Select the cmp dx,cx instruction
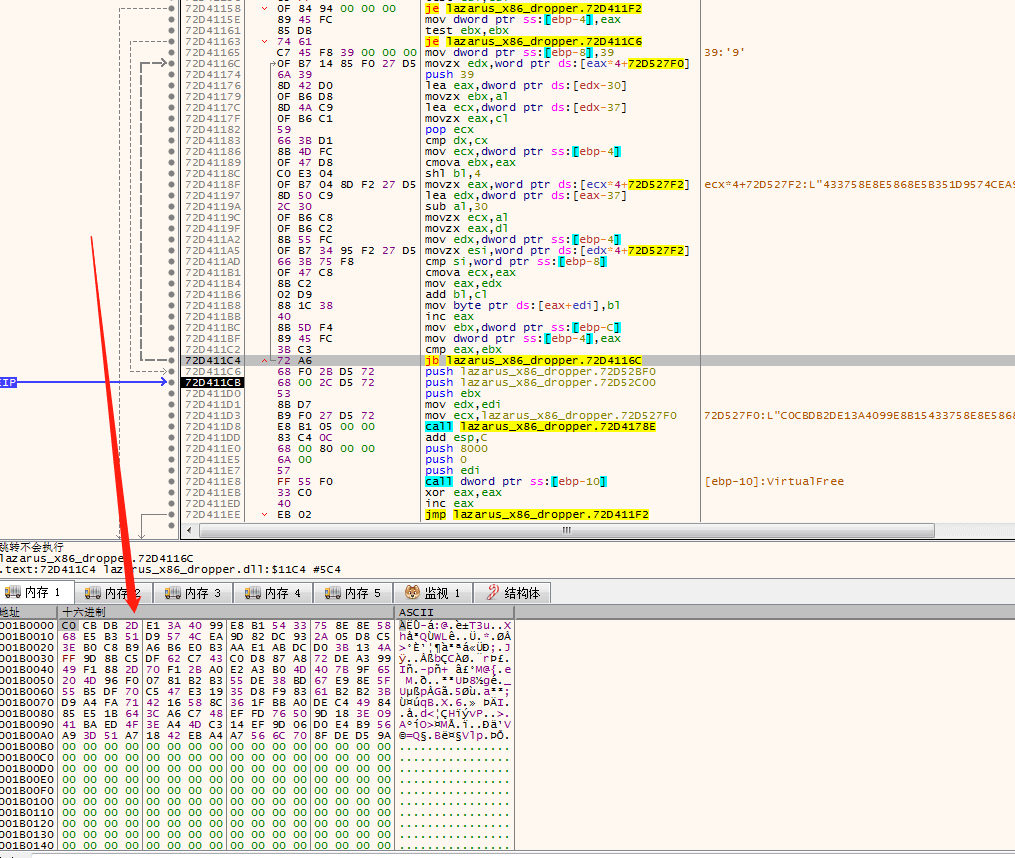The width and height of the screenshot is (1015, 858). [456, 141]
